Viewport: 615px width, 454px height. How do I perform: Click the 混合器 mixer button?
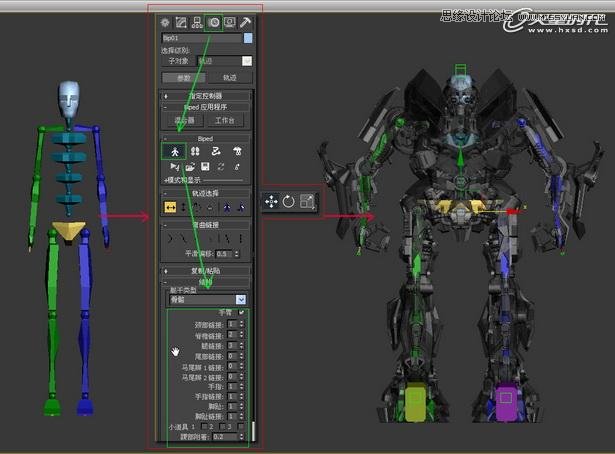184,120
